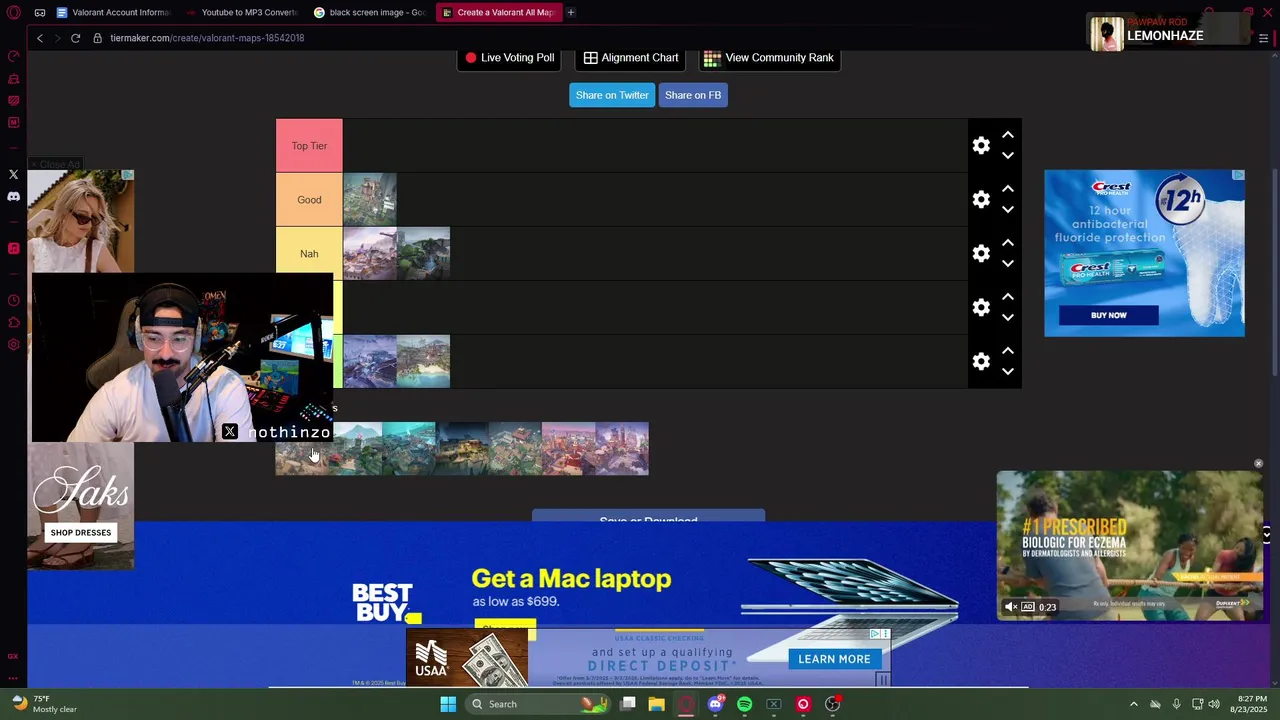
Task: Select the Top Tier label cell
Action: 309,146
